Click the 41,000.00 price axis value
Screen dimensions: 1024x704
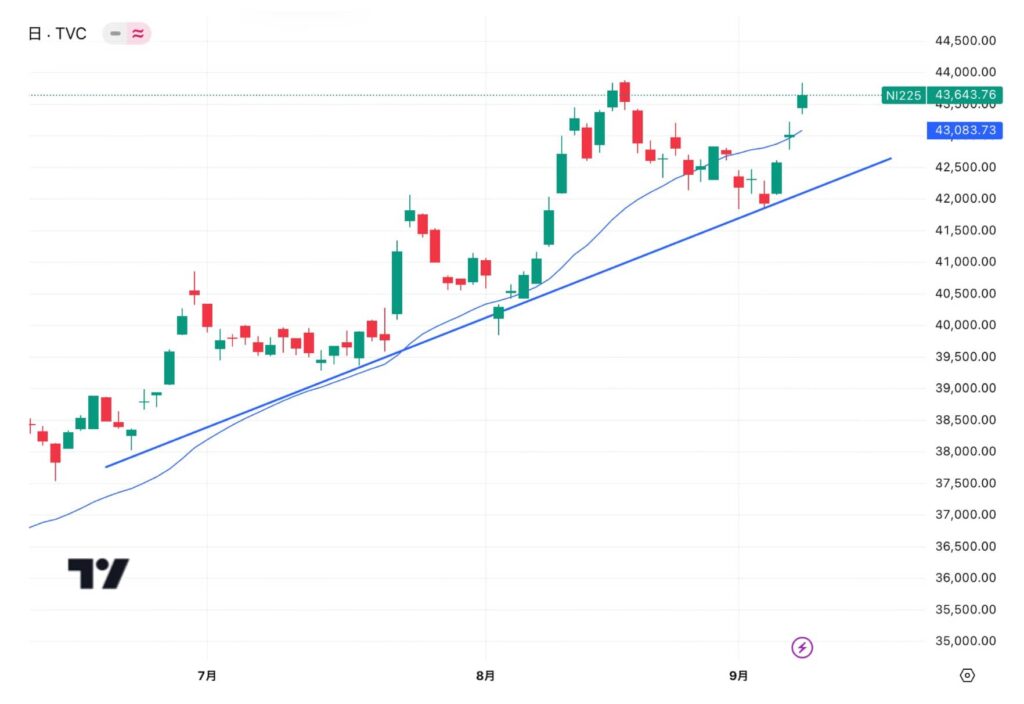(x=965, y=261)
